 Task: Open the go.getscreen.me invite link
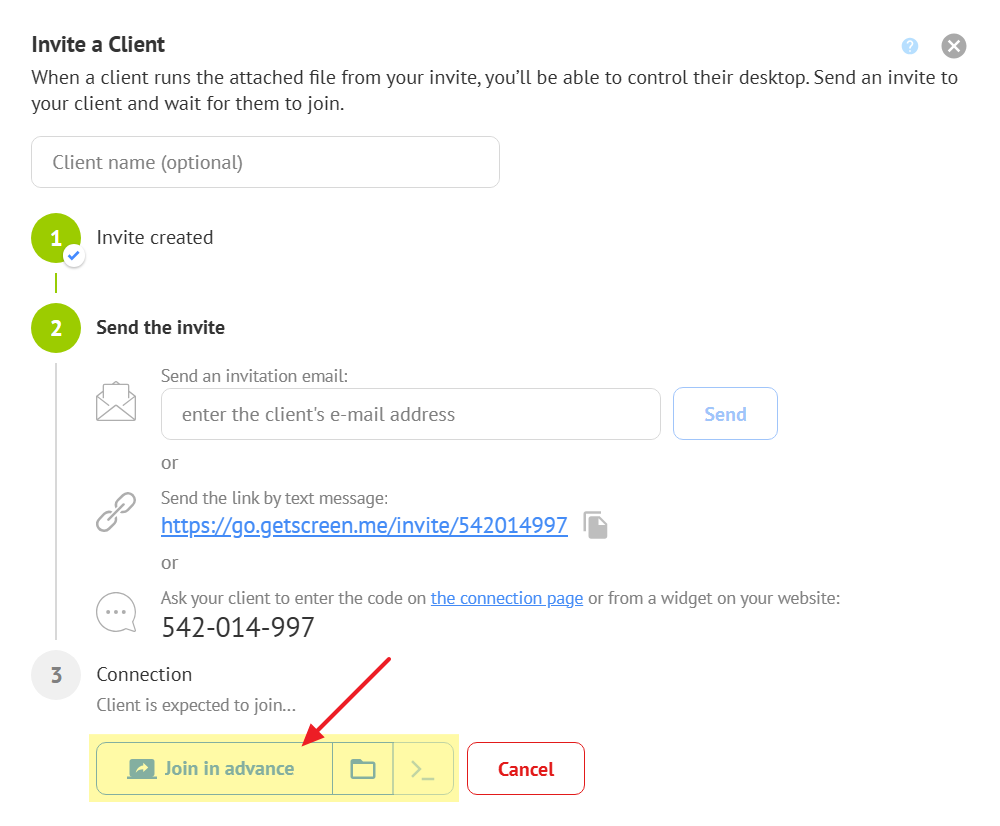coord(364,525)
